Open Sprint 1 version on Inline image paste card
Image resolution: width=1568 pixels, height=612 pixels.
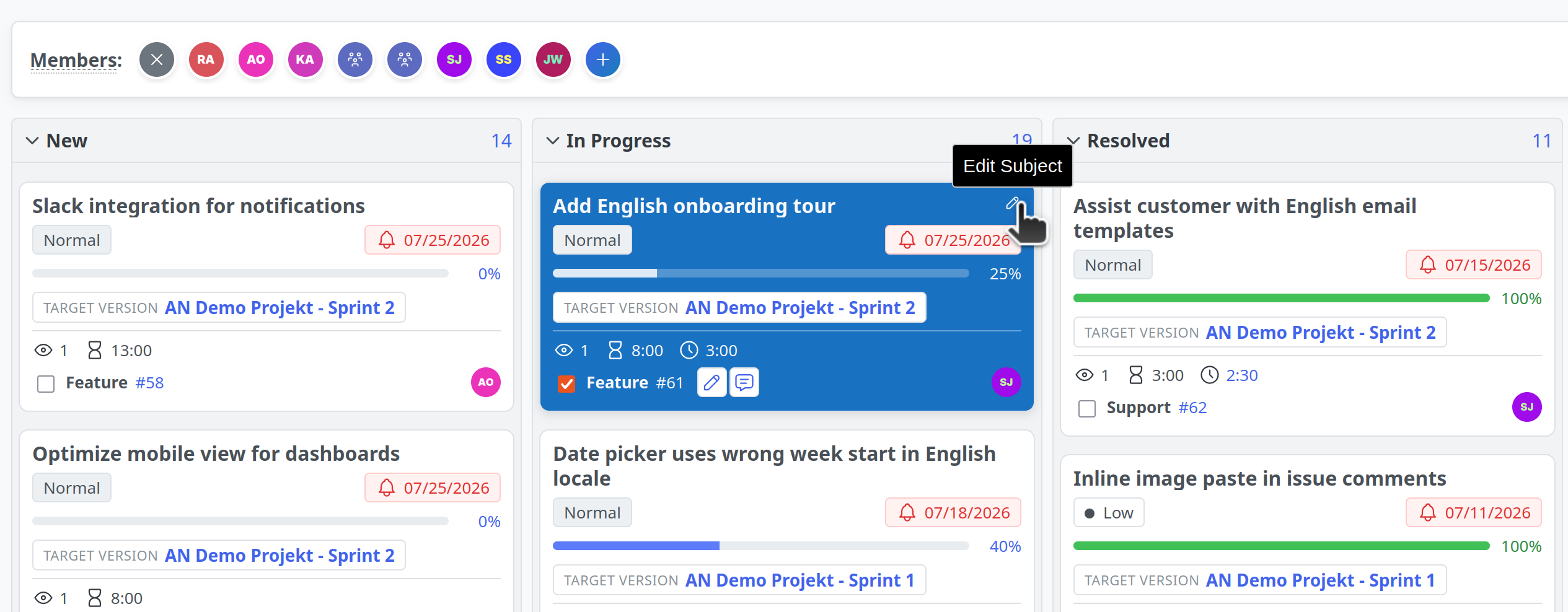(x=1320, y=580)
